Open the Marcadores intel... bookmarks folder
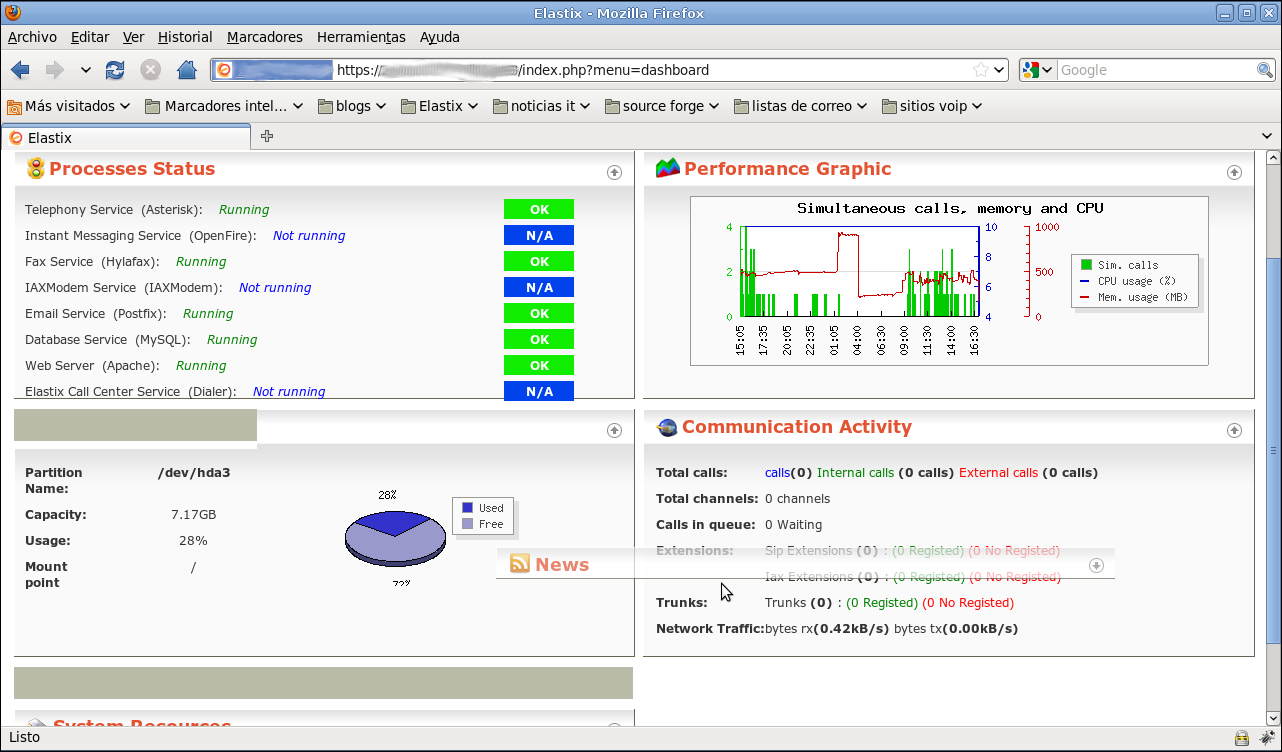Screen dimensions: 1282x752 [x=224, y=106]
